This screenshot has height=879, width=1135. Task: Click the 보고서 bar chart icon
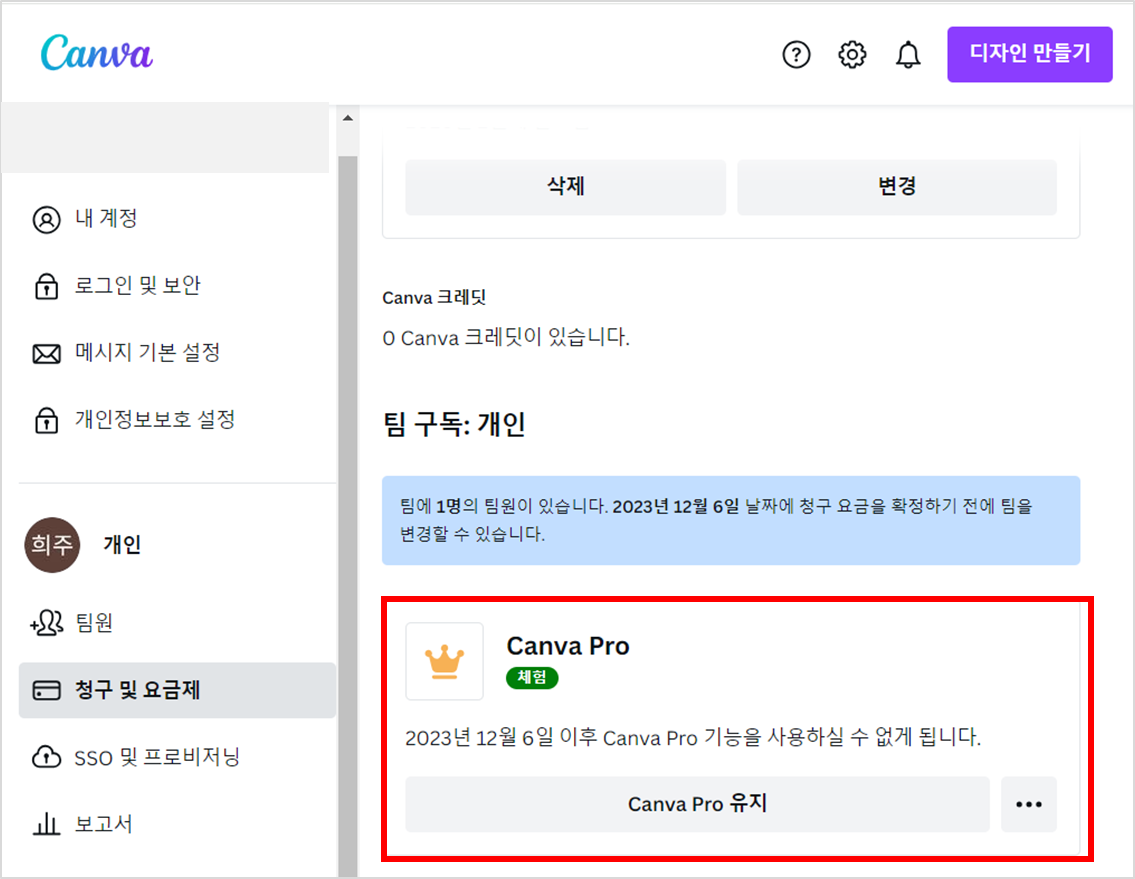coord(46,824)
